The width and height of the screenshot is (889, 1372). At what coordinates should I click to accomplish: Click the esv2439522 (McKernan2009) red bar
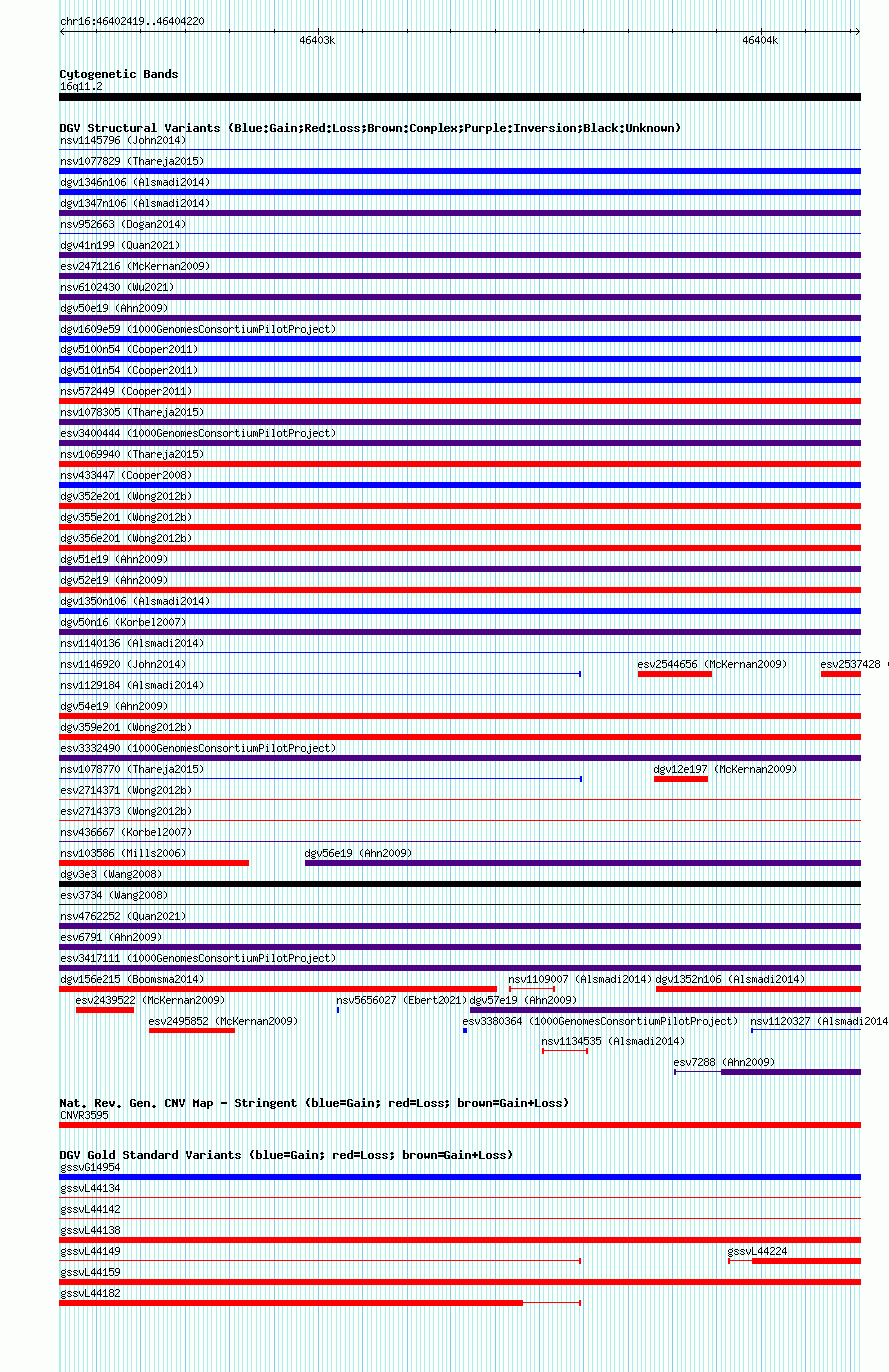click(x=105, y=1010)
